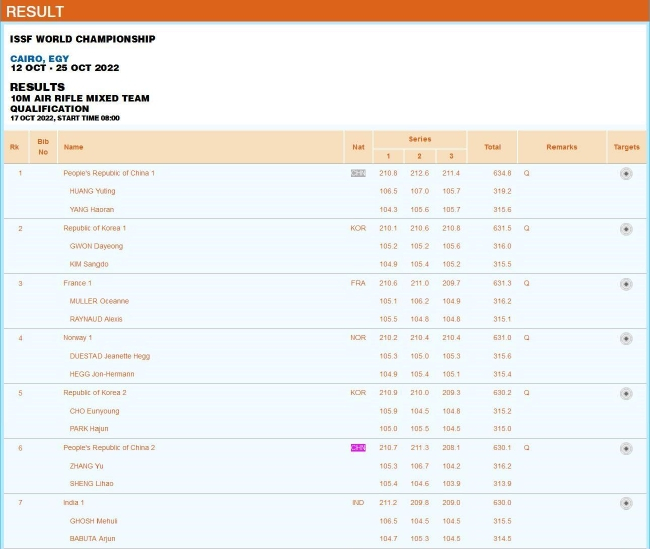Click the FRA nationality code
650x549 pixels.
coord(358,283)
